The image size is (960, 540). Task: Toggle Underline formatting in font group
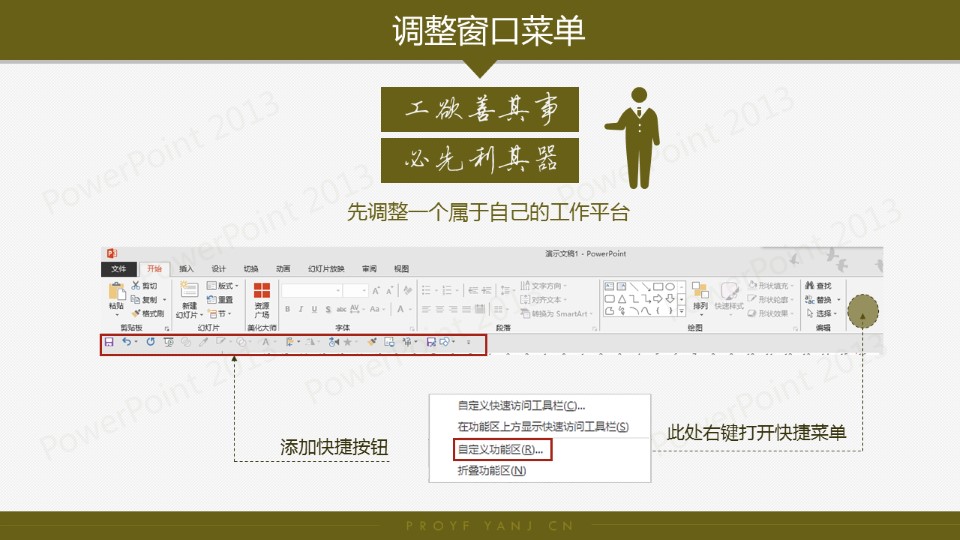[314, 310]
